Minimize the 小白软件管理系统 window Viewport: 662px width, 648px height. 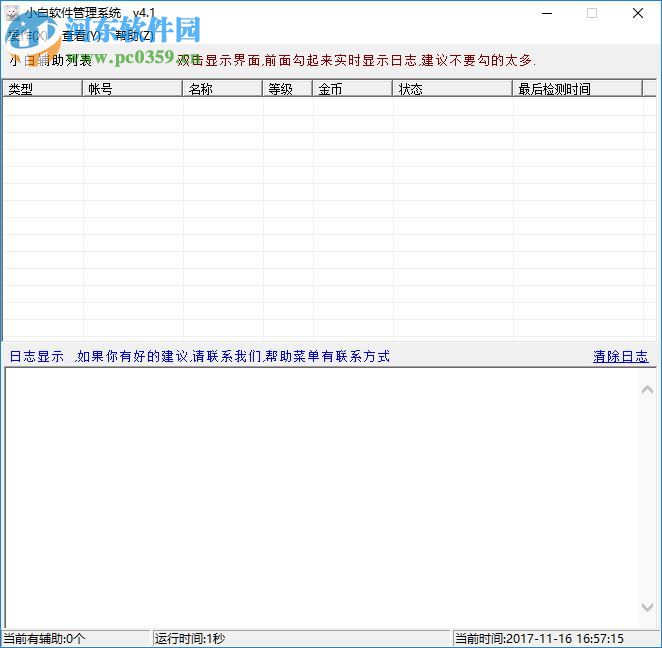click(547, 13)
